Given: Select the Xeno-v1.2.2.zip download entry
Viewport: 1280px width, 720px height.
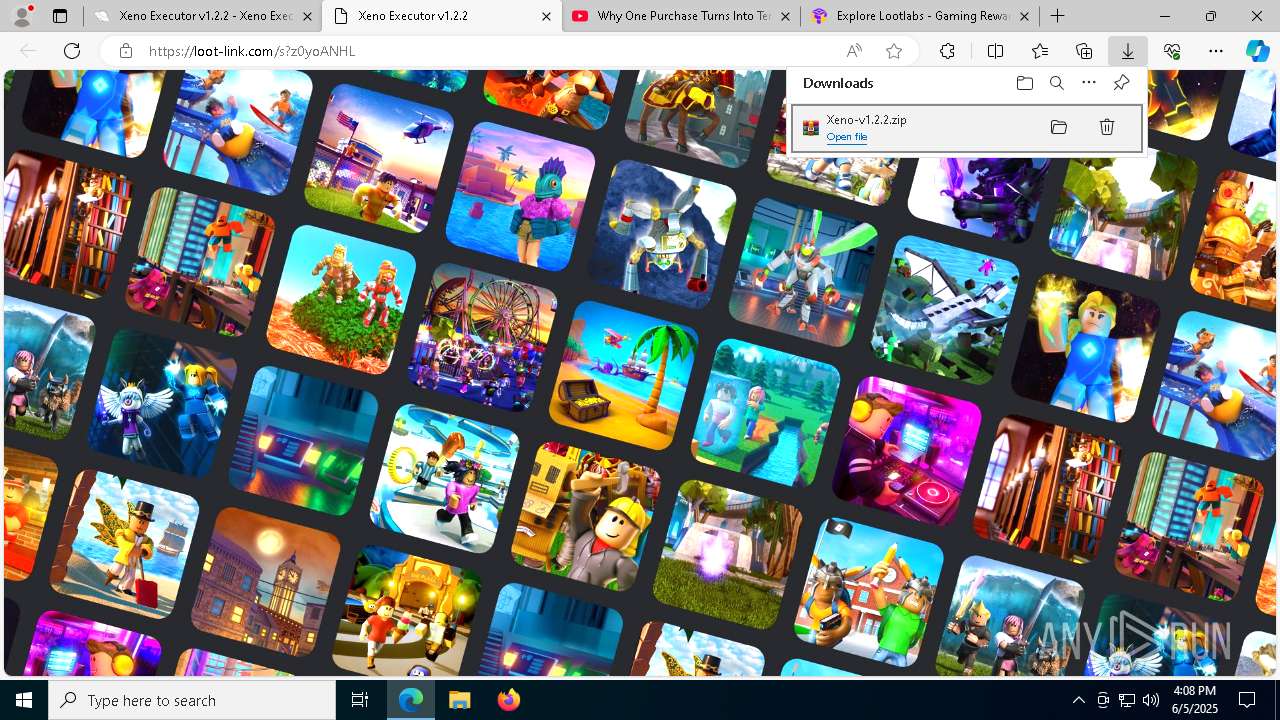Looking at the screenshot, I should [x=967, y=127].
